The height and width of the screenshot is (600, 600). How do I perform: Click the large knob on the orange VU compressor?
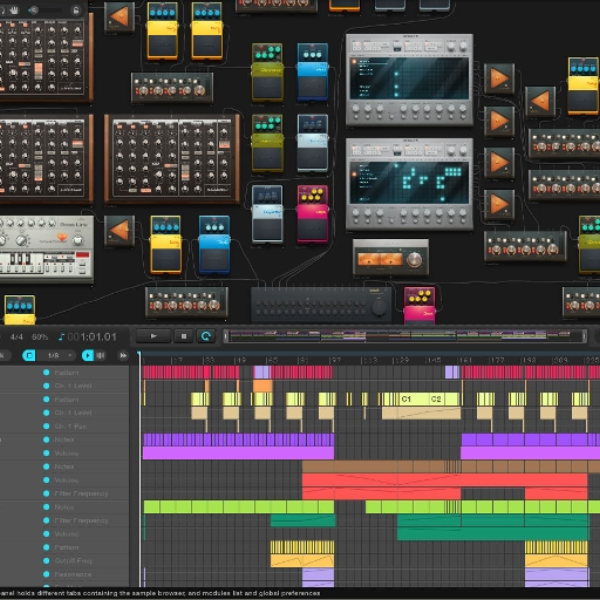pos(414,260)
